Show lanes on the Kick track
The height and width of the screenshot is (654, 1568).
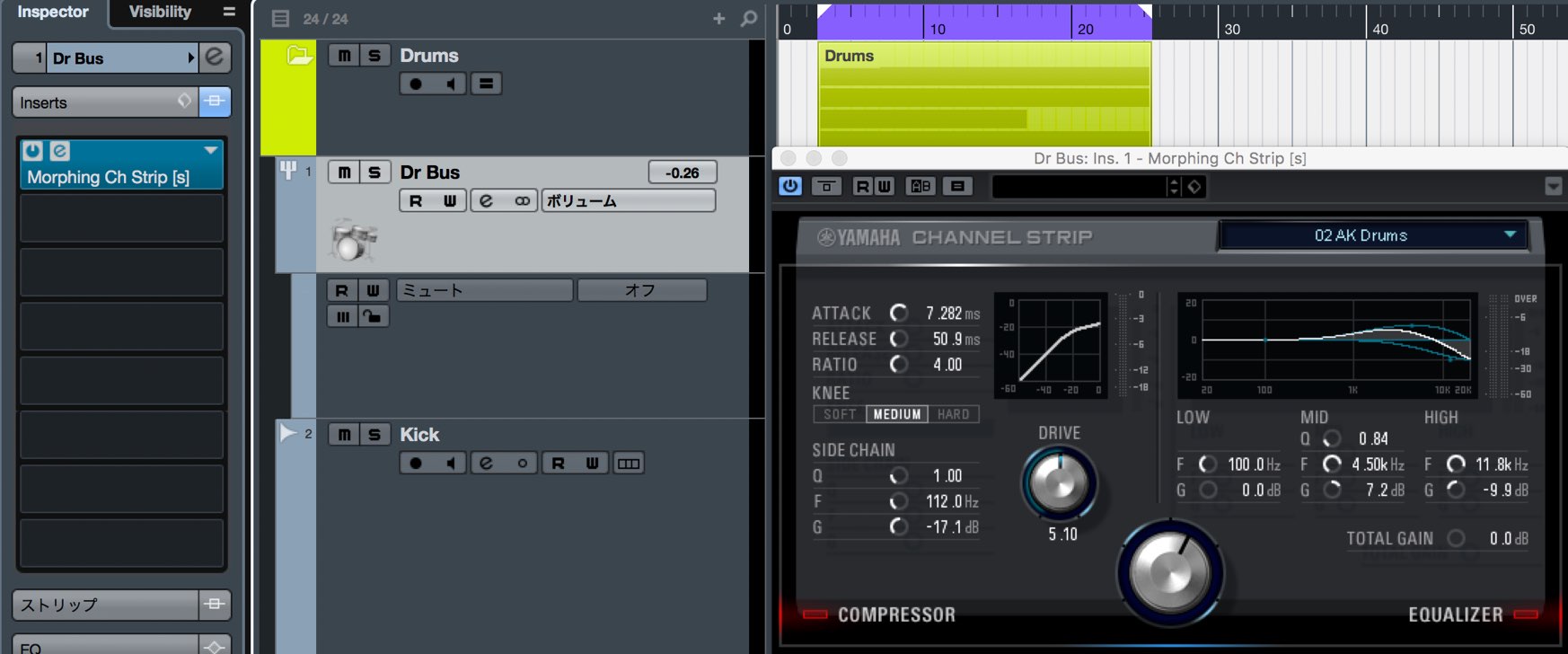pyautogui.click(x=629, y=463)
